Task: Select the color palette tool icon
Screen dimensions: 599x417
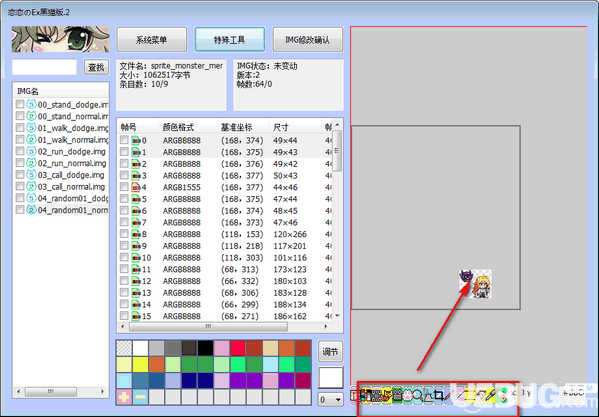Action: point(366,395)
